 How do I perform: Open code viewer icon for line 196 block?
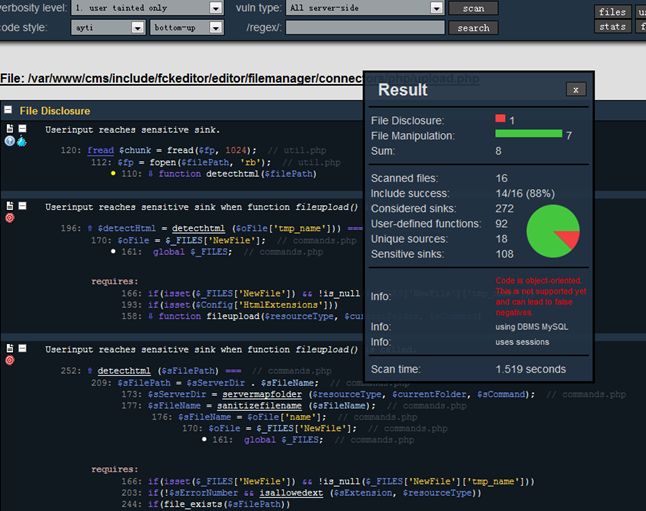[10, 206]
